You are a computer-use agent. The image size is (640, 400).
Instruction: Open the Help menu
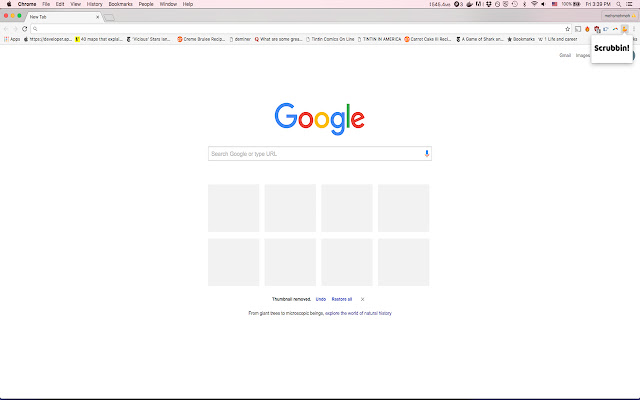tap(188, 4)
